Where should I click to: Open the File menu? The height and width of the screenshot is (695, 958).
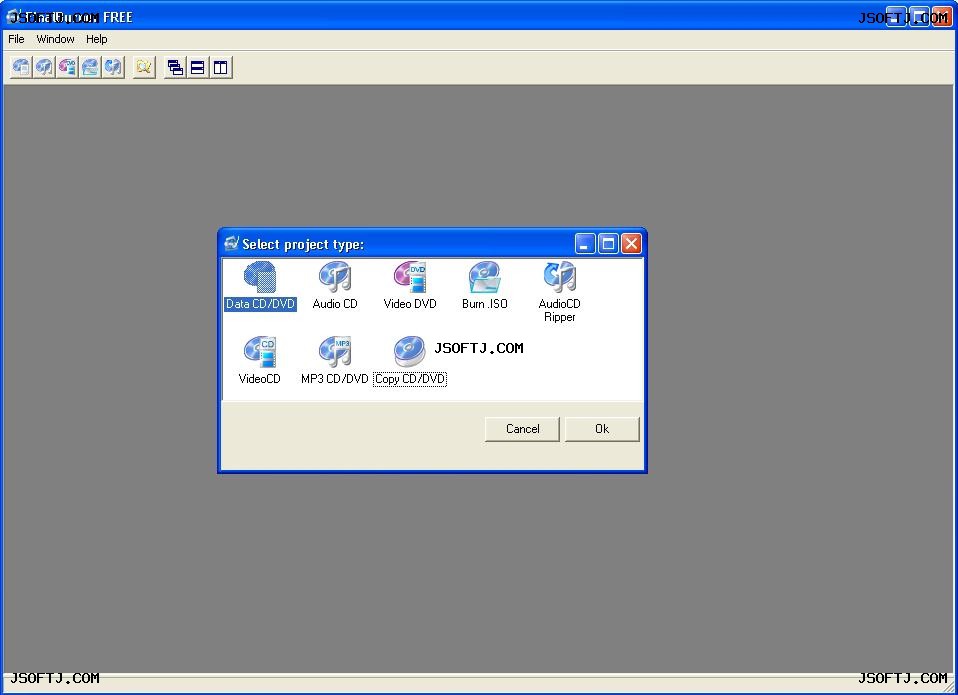16,39
